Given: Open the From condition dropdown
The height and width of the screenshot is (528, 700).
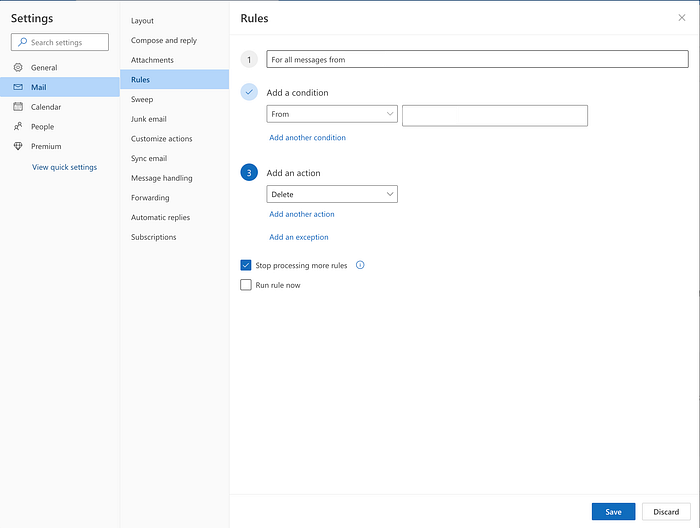Looking at the screenshot, I should coord(332,114).
